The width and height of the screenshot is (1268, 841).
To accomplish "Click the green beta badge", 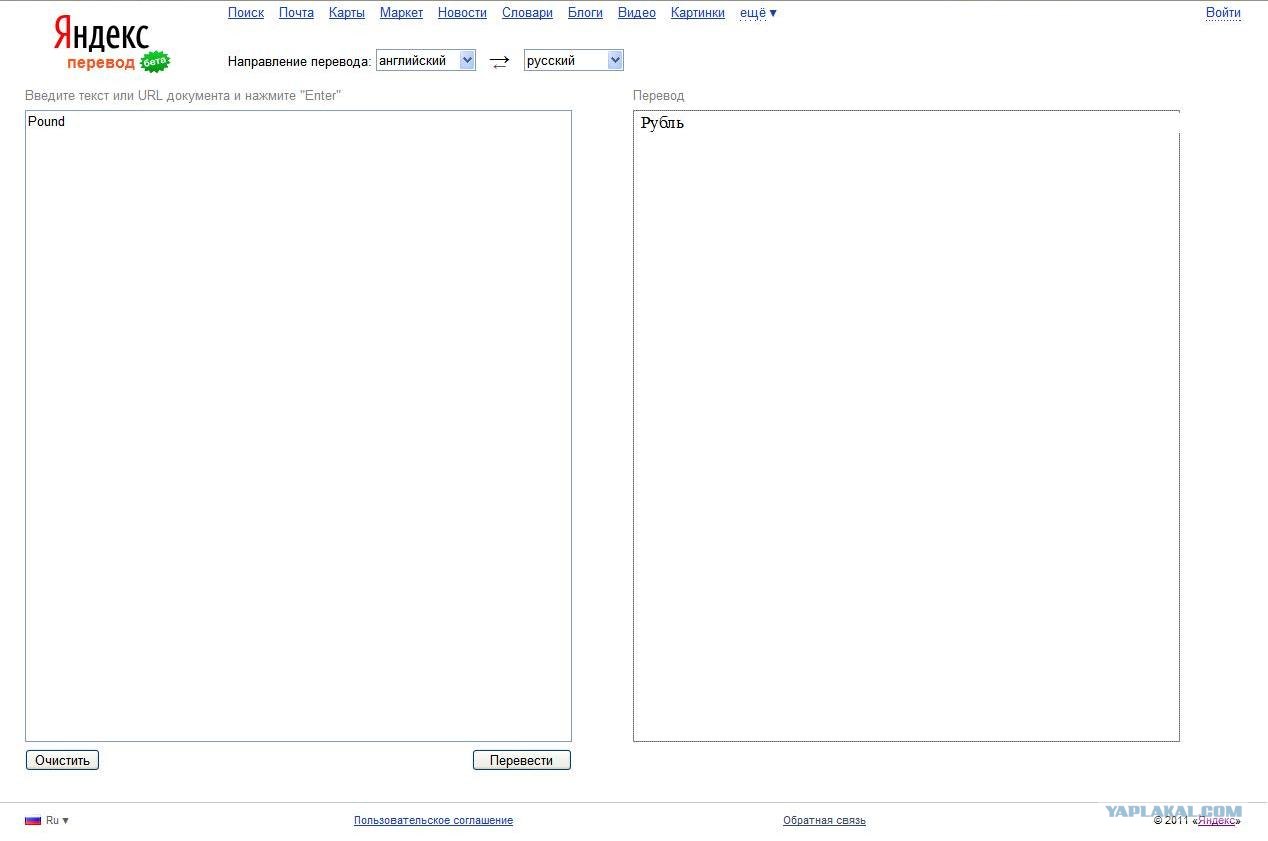I will click(x=155, y=62).
